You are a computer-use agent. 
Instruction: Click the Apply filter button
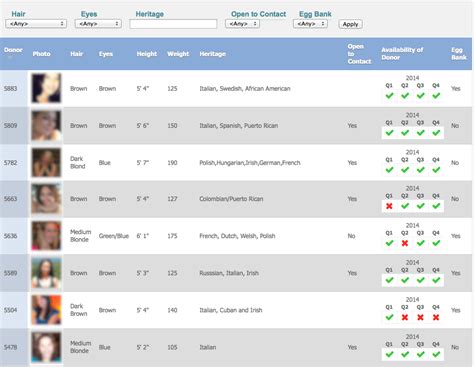click(350, 24)
